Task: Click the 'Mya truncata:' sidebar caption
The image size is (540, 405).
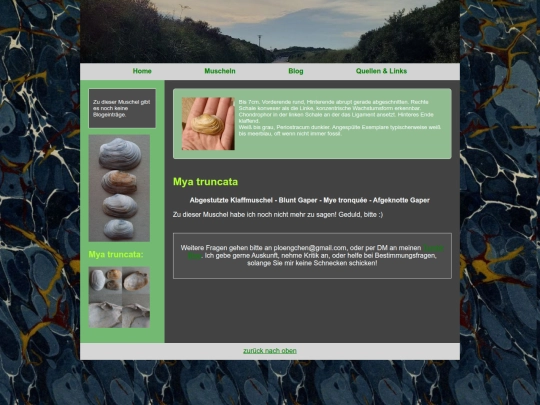Action: click(x=116, y=255)
